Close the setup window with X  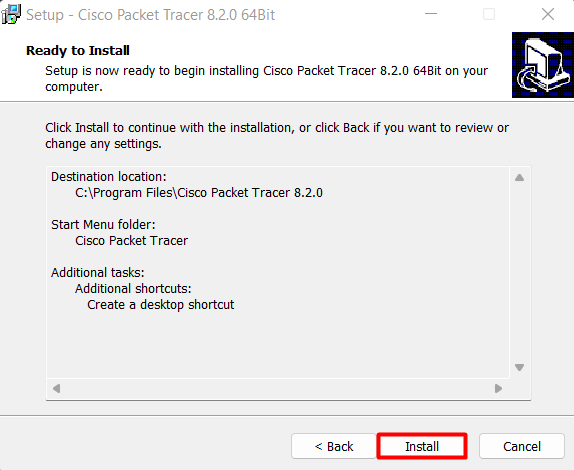pos(548,14)
